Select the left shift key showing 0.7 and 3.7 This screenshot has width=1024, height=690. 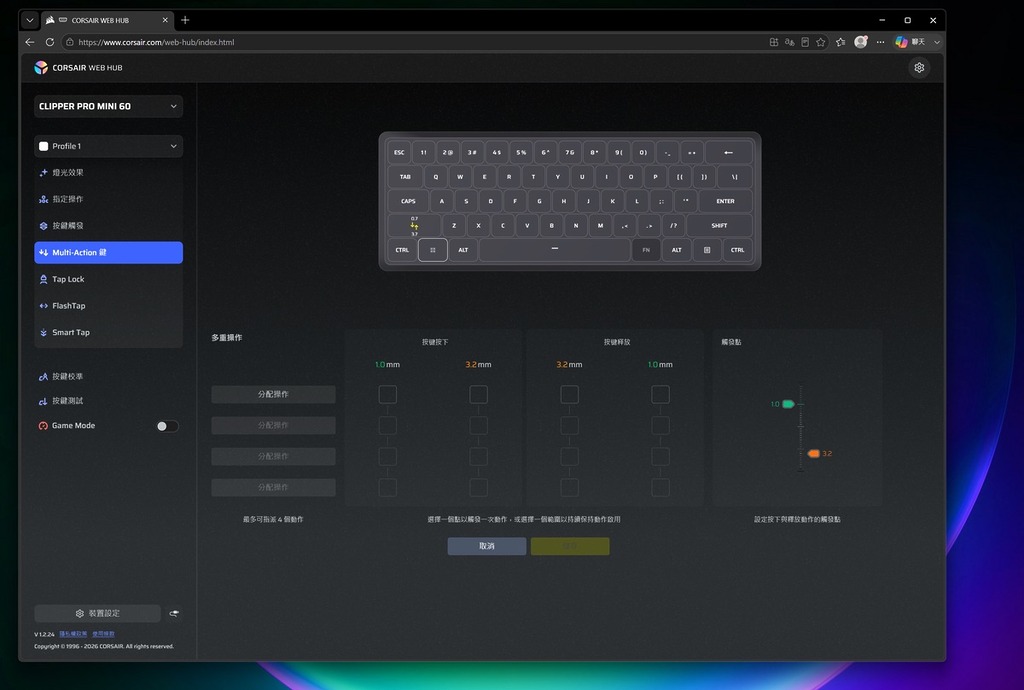pos(414,226)
